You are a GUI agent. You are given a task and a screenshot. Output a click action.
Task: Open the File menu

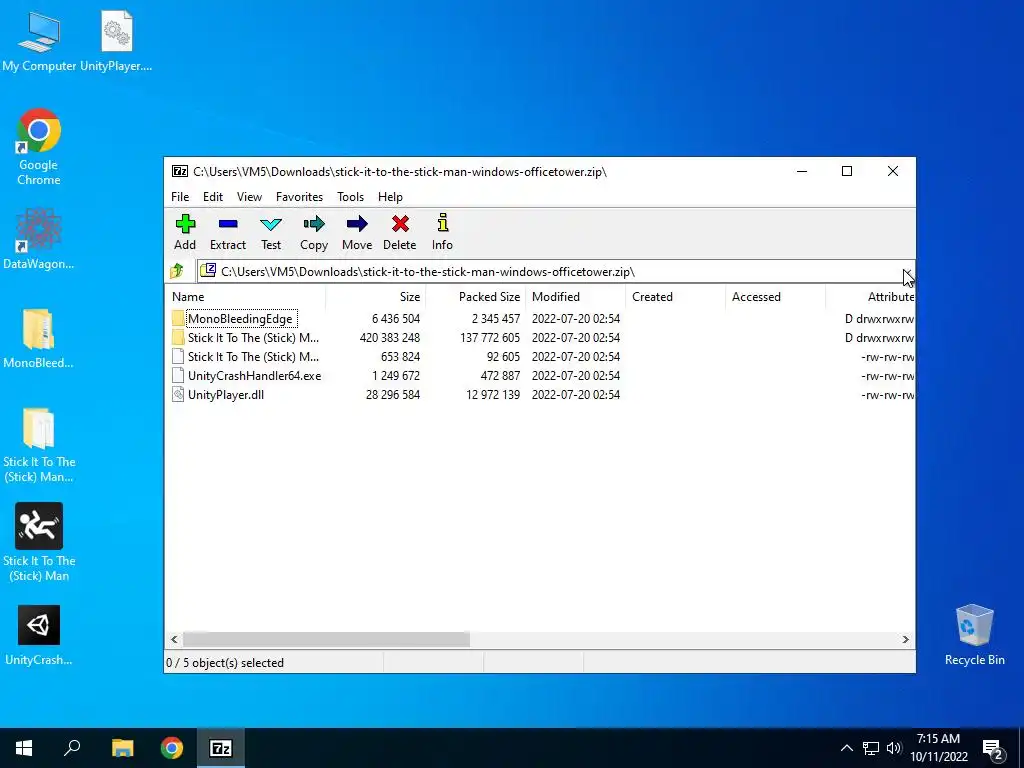pyautogui.click(x=180, y=197)
